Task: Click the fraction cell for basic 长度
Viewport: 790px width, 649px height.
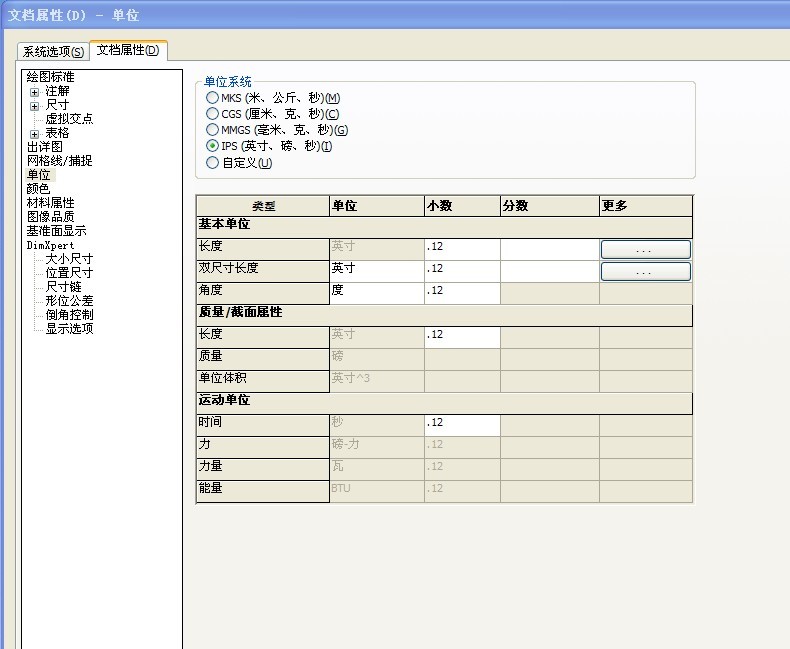Action: pos(550,249)
